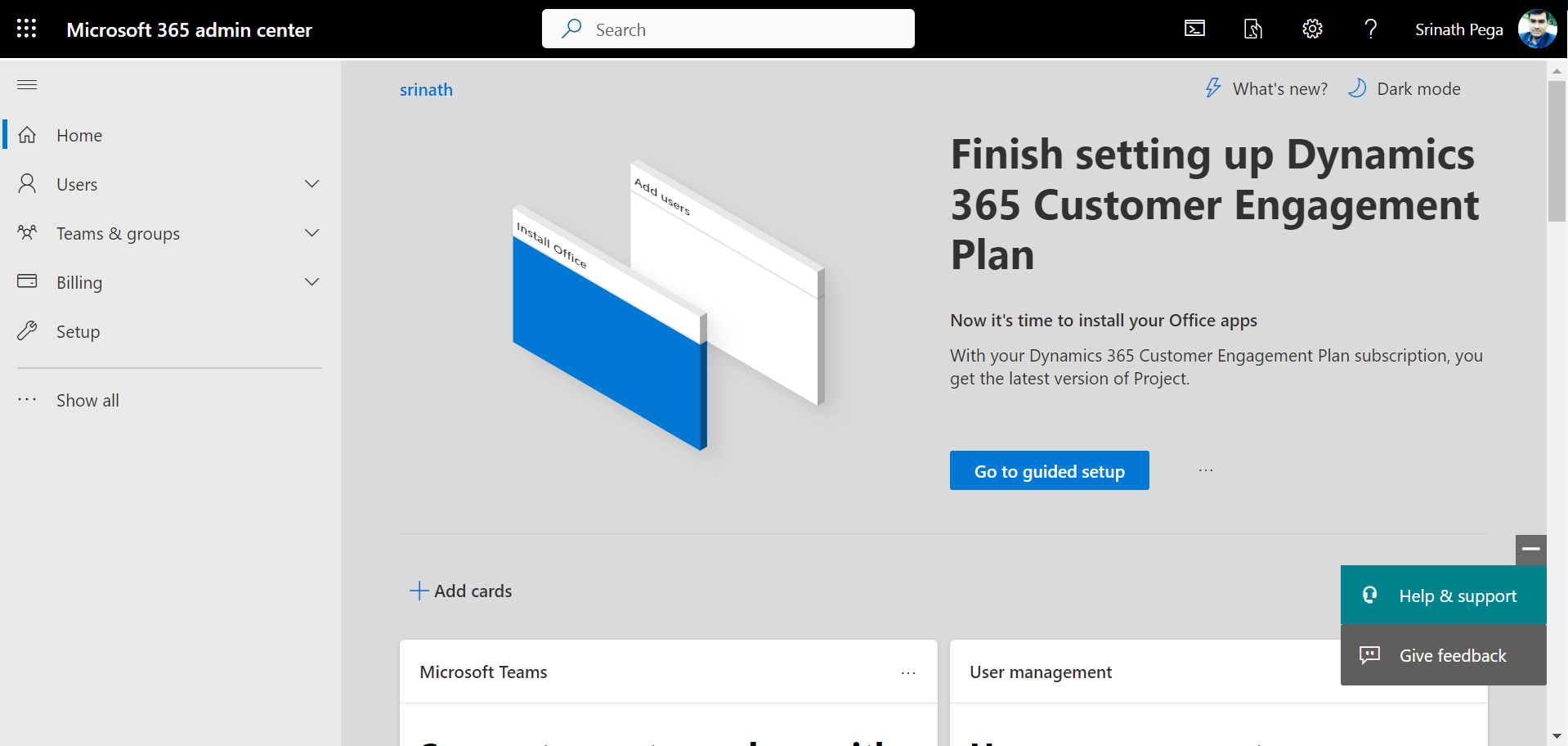
Task: Click the Search input field
Action: (728, 29)
